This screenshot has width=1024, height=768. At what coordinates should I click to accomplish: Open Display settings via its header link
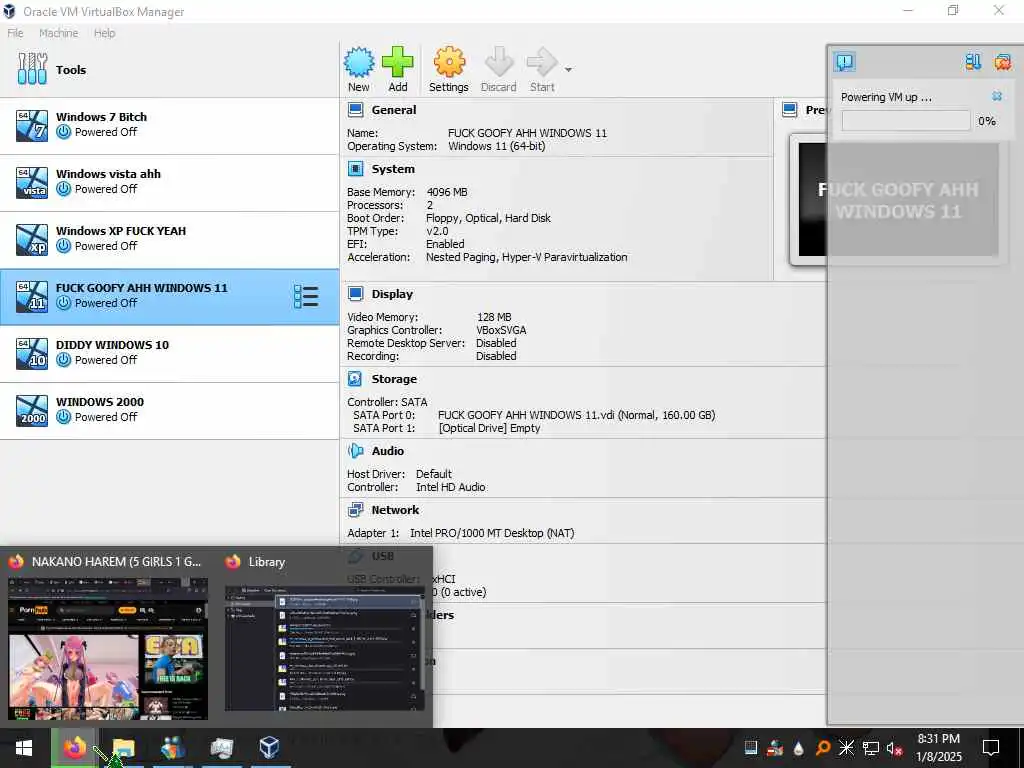tap(392, 294)
